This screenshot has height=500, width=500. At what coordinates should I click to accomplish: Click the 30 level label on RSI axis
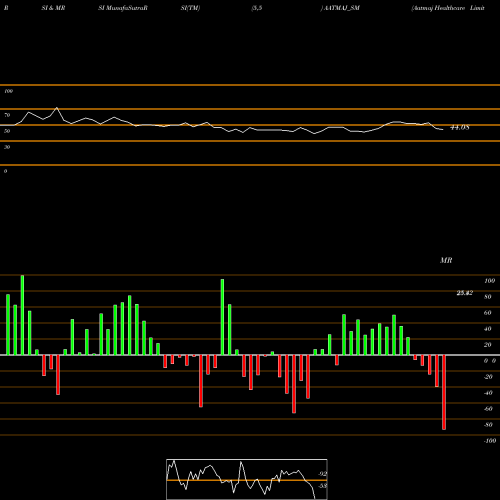pyautogui.click(x=7, y=147)
